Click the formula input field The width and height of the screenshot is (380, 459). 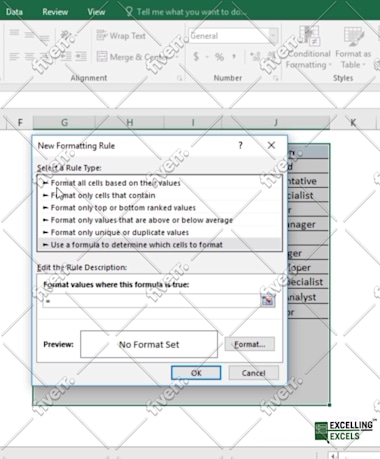[x=151, y=300]
